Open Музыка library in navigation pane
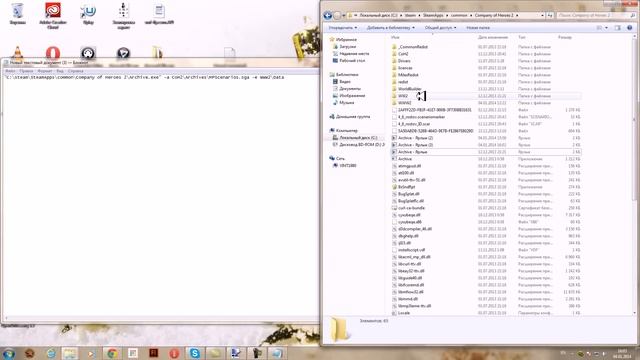This screenshot has width=640, height=360. click(347, 102)
